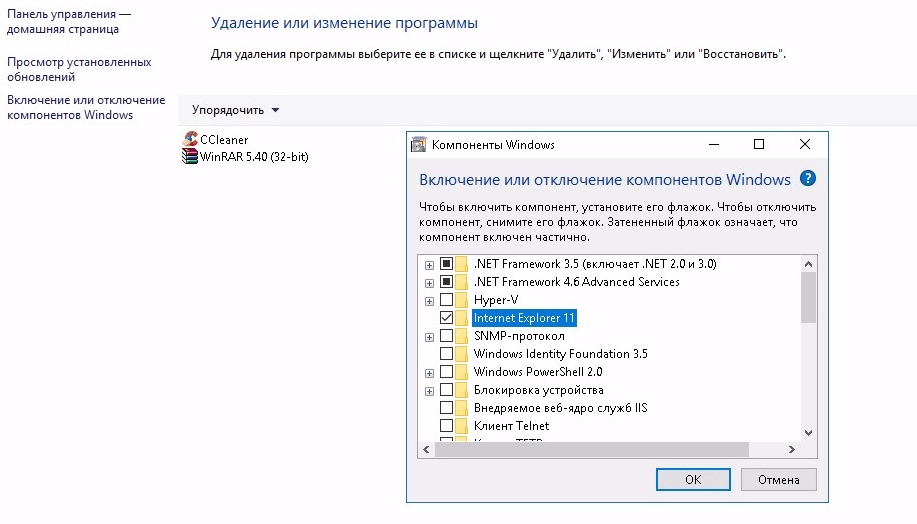Viewport: 917px width, 524px height.
Task: Click the CCleaner program icon
Action: coord(190,139)
